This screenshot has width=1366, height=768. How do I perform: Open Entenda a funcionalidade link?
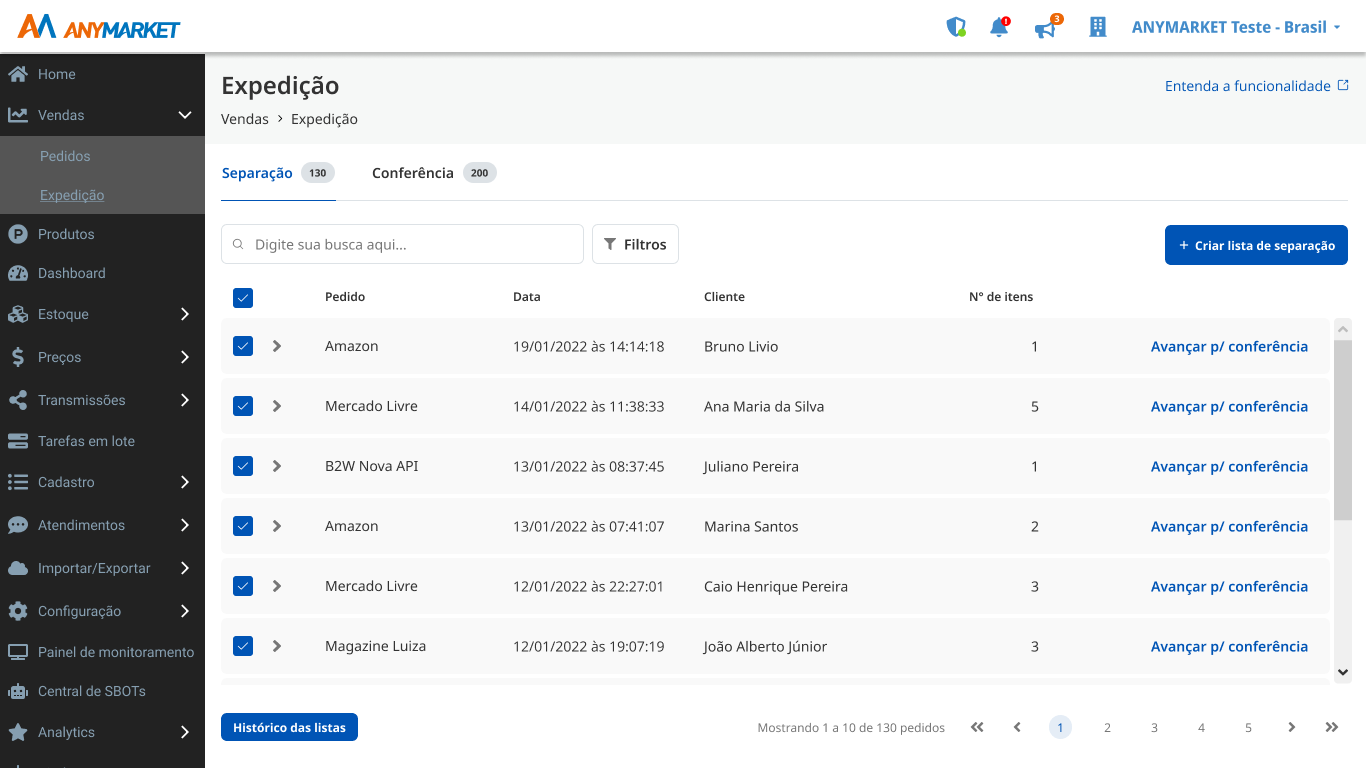pyautogui.click(x=1257, y=86)
